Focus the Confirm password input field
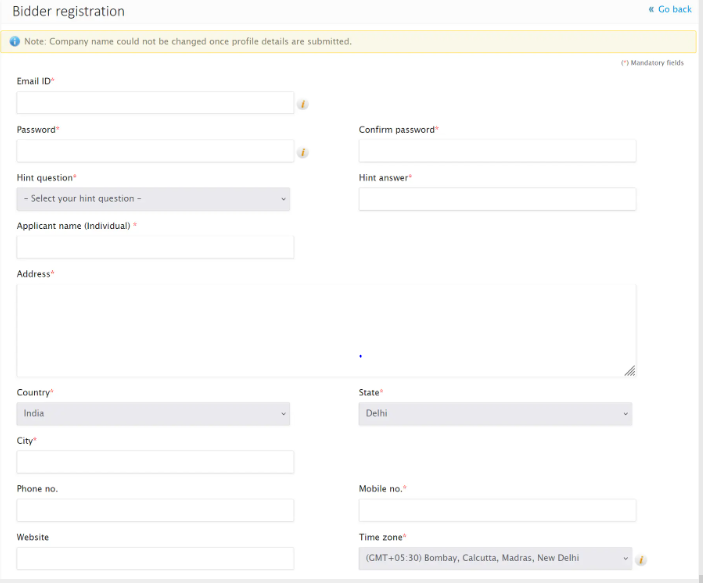The image size is (704, 583). 497,151
